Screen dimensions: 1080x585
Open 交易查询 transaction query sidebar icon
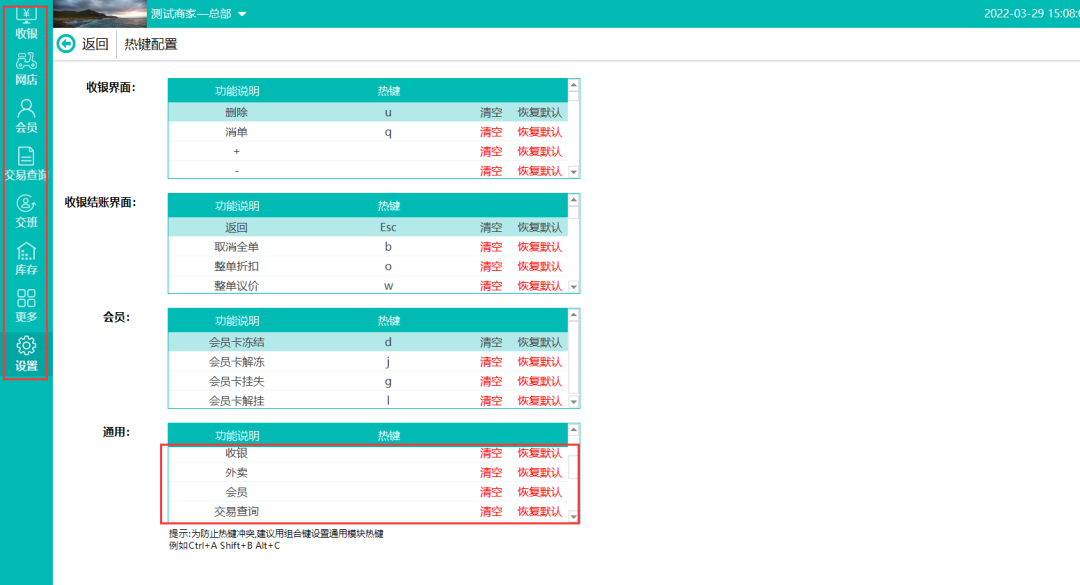(x=26, y=162)
